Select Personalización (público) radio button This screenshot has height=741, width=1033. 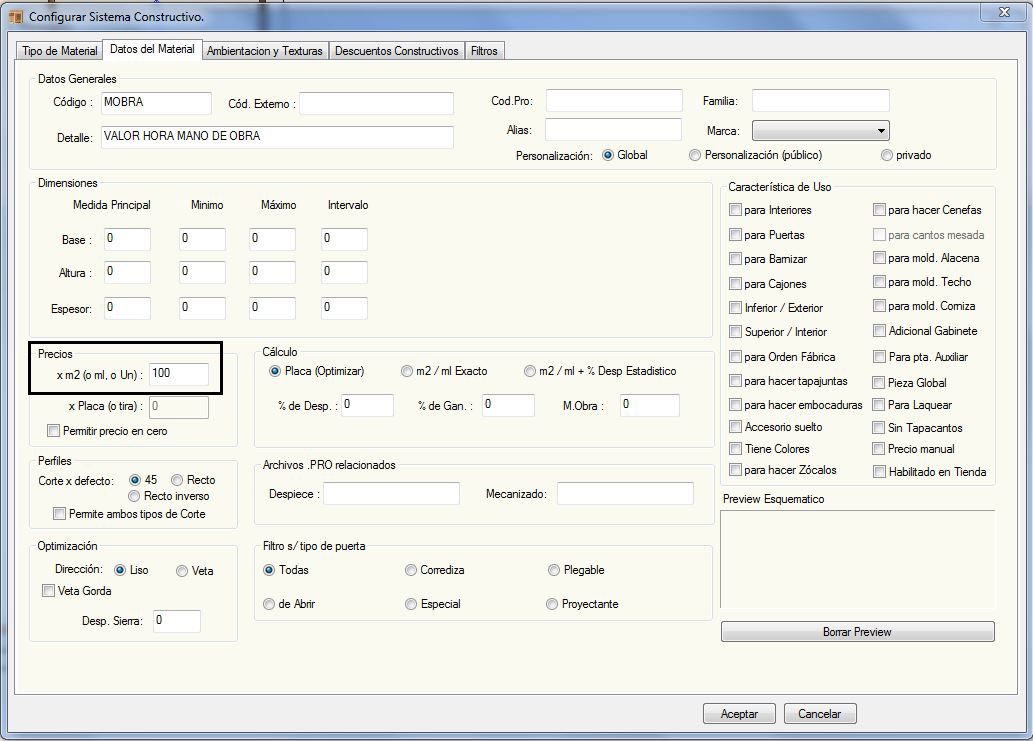click(x=694, y=155)
